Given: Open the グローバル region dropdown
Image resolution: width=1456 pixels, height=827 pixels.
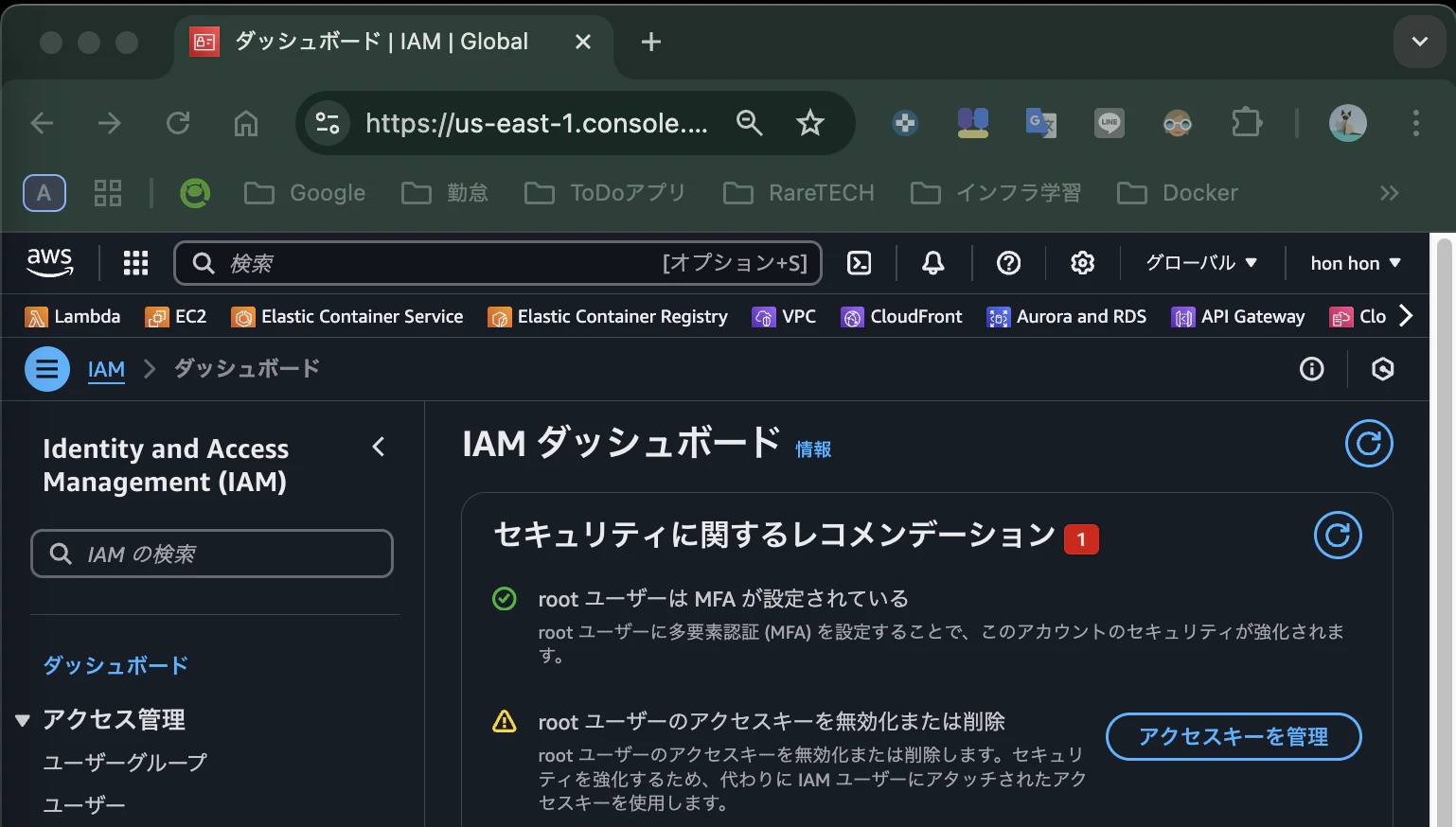Looking at the screenshot, I should click(x=1199, y=263).
